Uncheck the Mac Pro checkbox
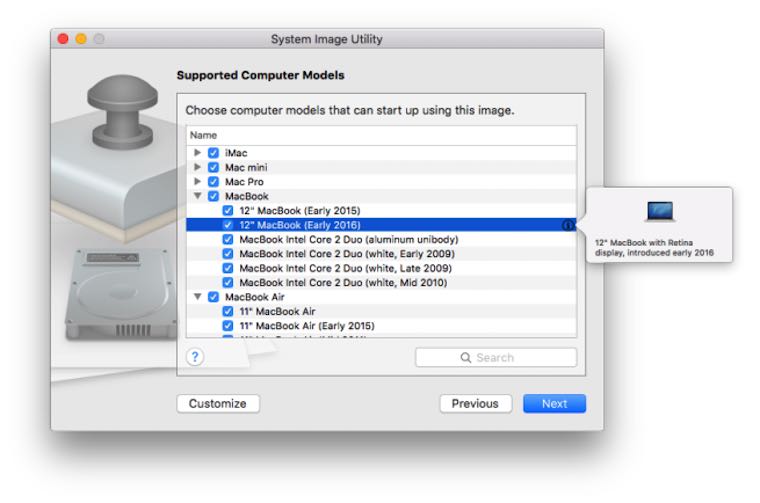Viewport: 760px width, 503px height. tap(213, 182)
